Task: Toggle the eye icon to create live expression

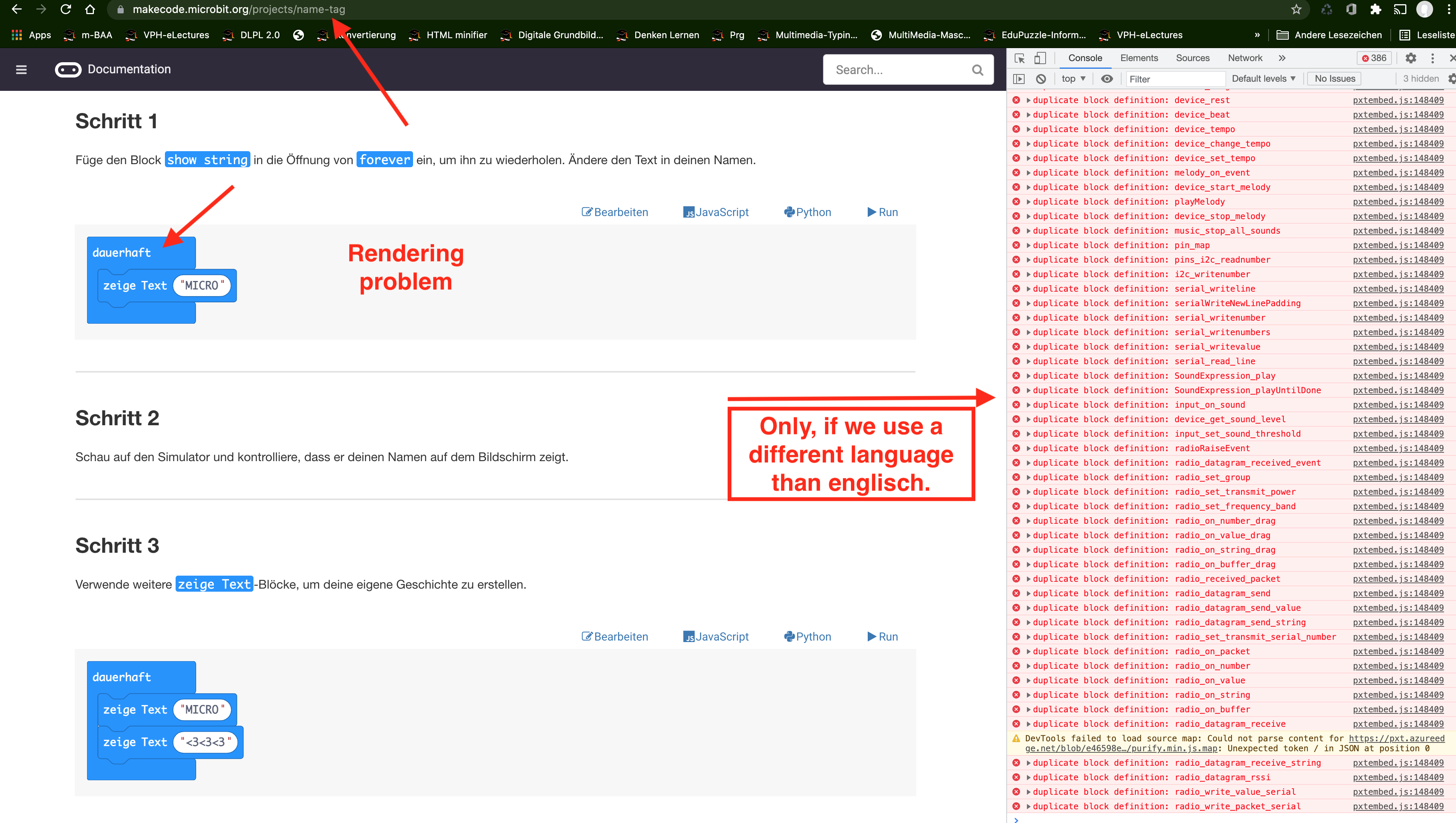Action: 1107,79
